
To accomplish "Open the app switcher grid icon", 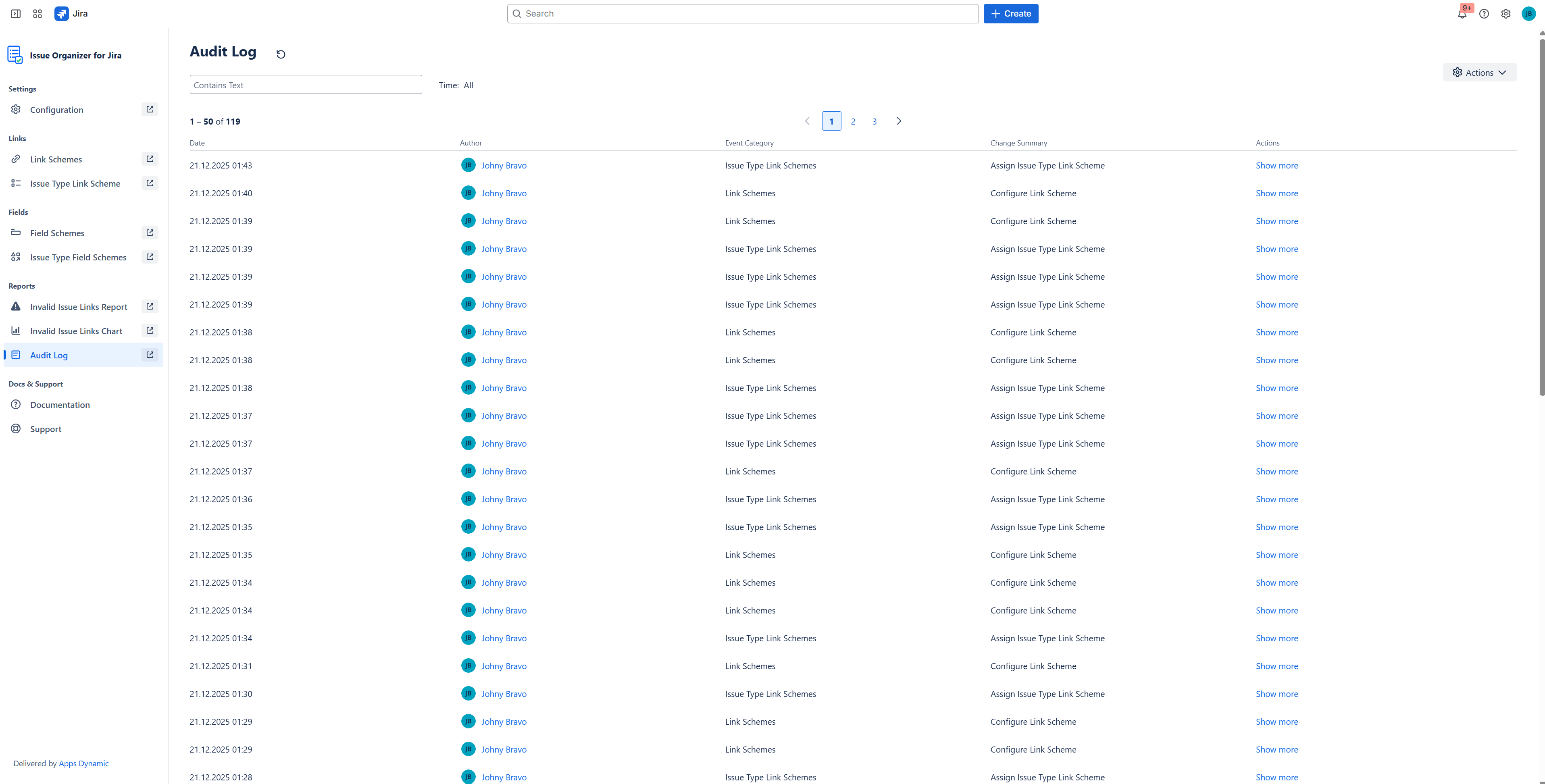I will click(x=37, y=14).
